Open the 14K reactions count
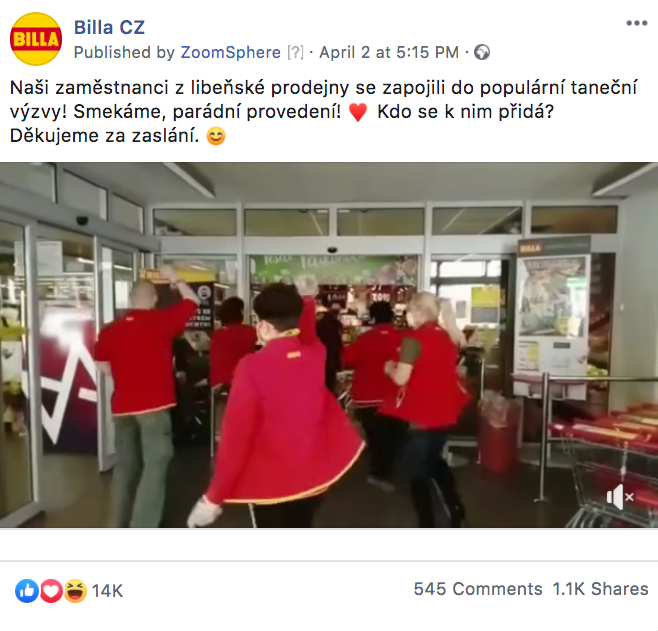 107,591
